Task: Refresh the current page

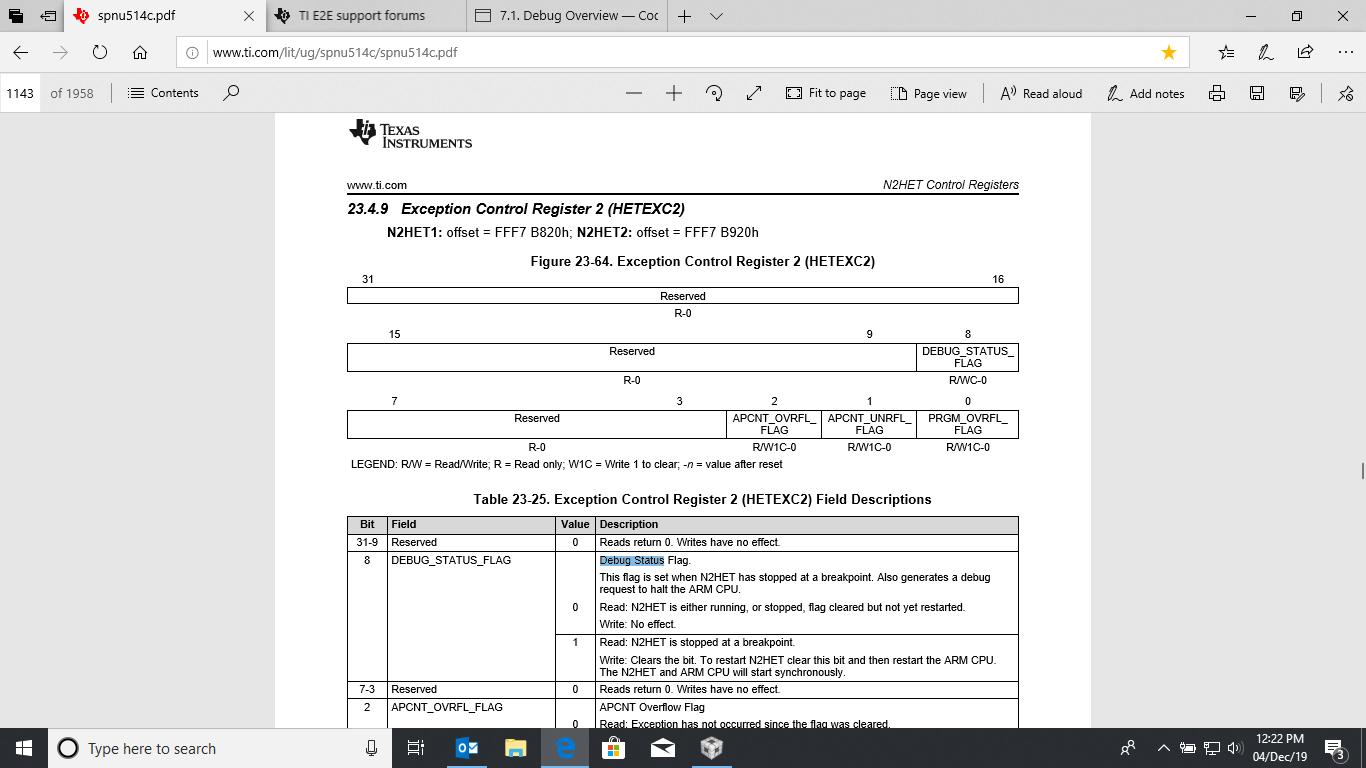Action: (x=100, y=52)
